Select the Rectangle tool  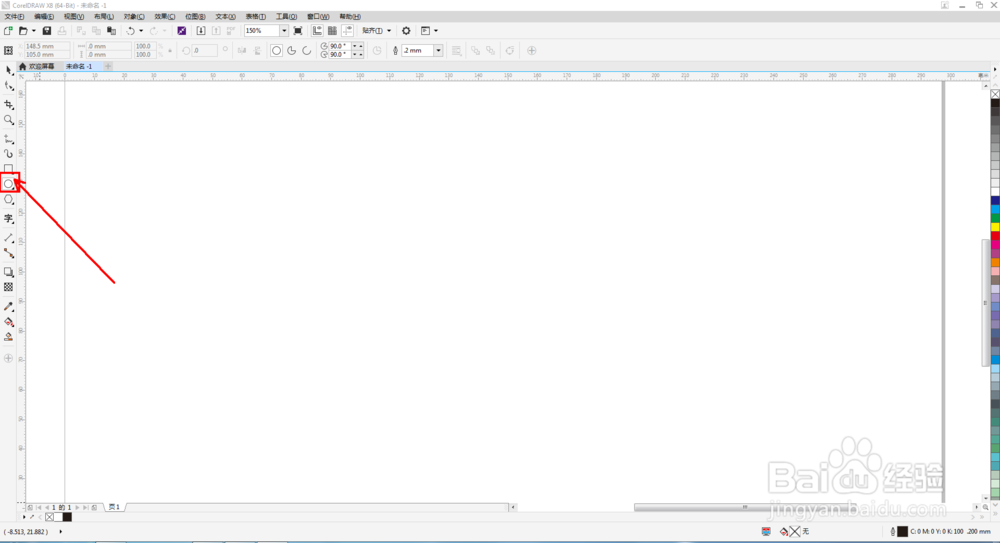pyautogui.click(x=9, y=168)
